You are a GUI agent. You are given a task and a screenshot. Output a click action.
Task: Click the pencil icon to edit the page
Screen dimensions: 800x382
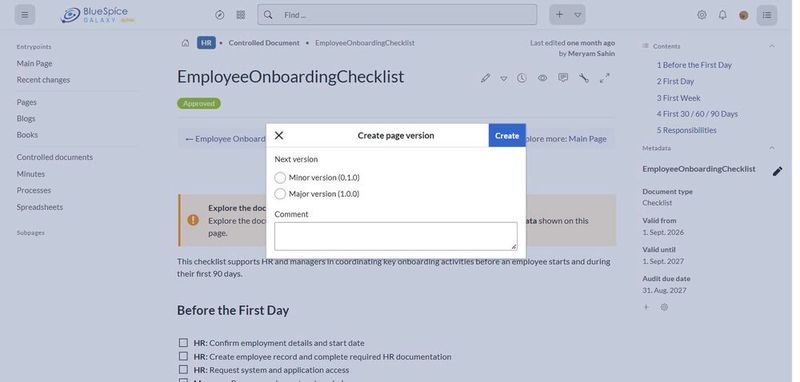[x=485, y=78]
